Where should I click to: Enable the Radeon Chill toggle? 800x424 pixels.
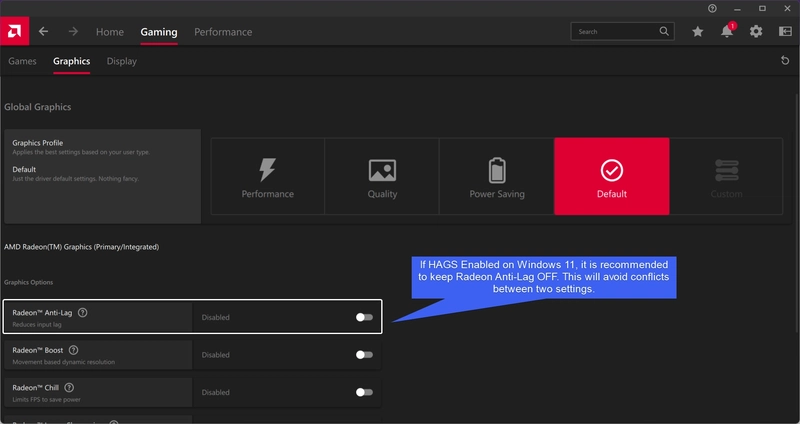364,392
